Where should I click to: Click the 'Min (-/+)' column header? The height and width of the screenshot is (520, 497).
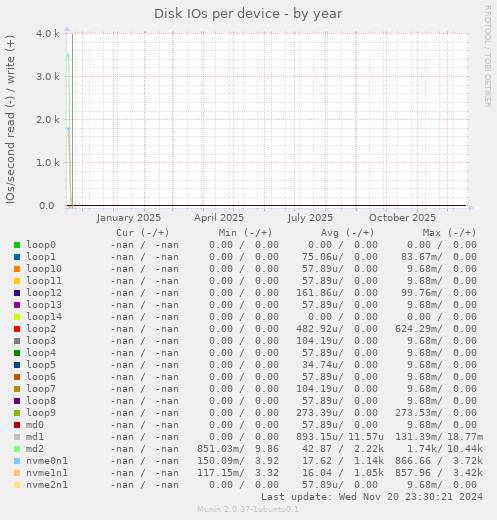pos(245,233)
